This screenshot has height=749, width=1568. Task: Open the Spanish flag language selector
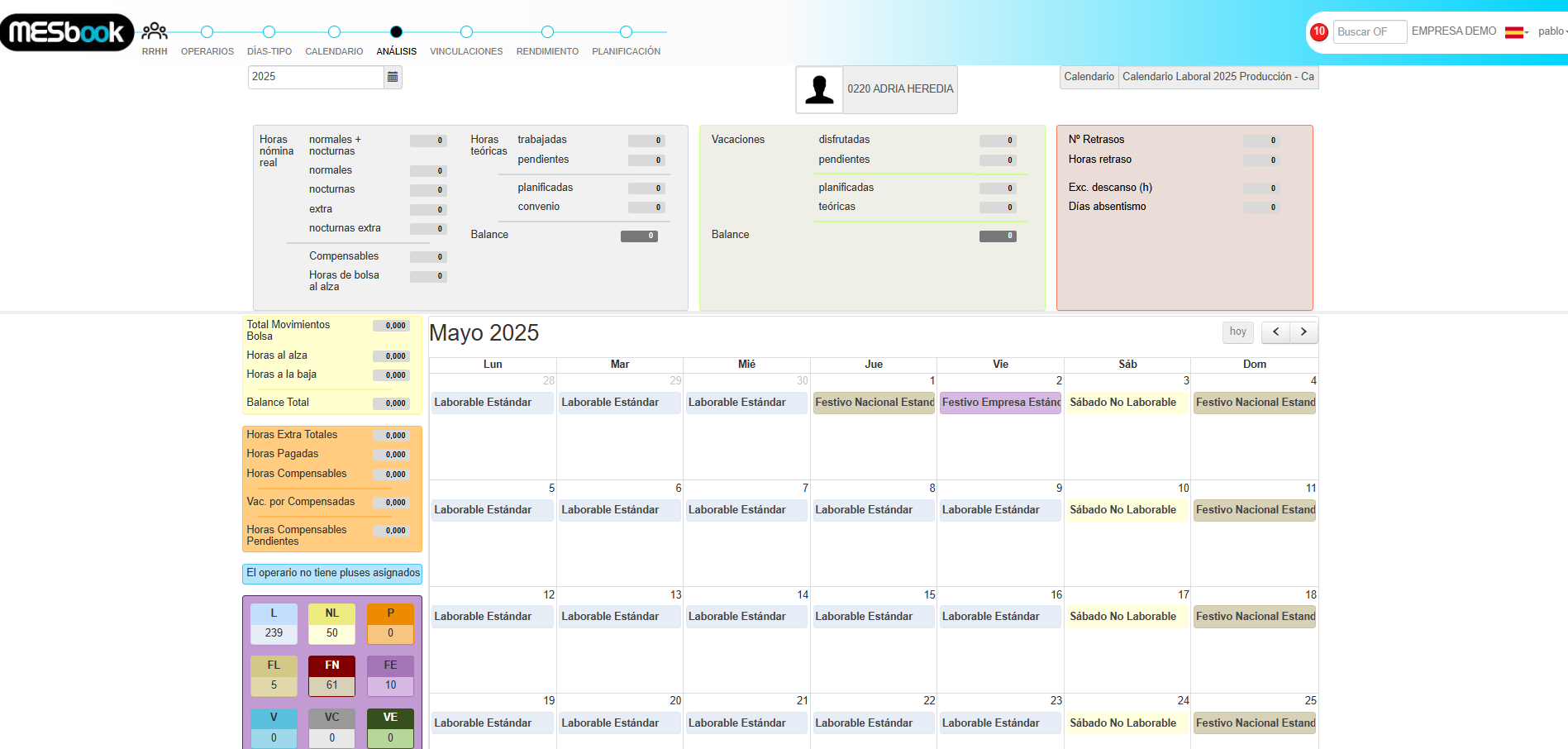tap(1515, 32)
